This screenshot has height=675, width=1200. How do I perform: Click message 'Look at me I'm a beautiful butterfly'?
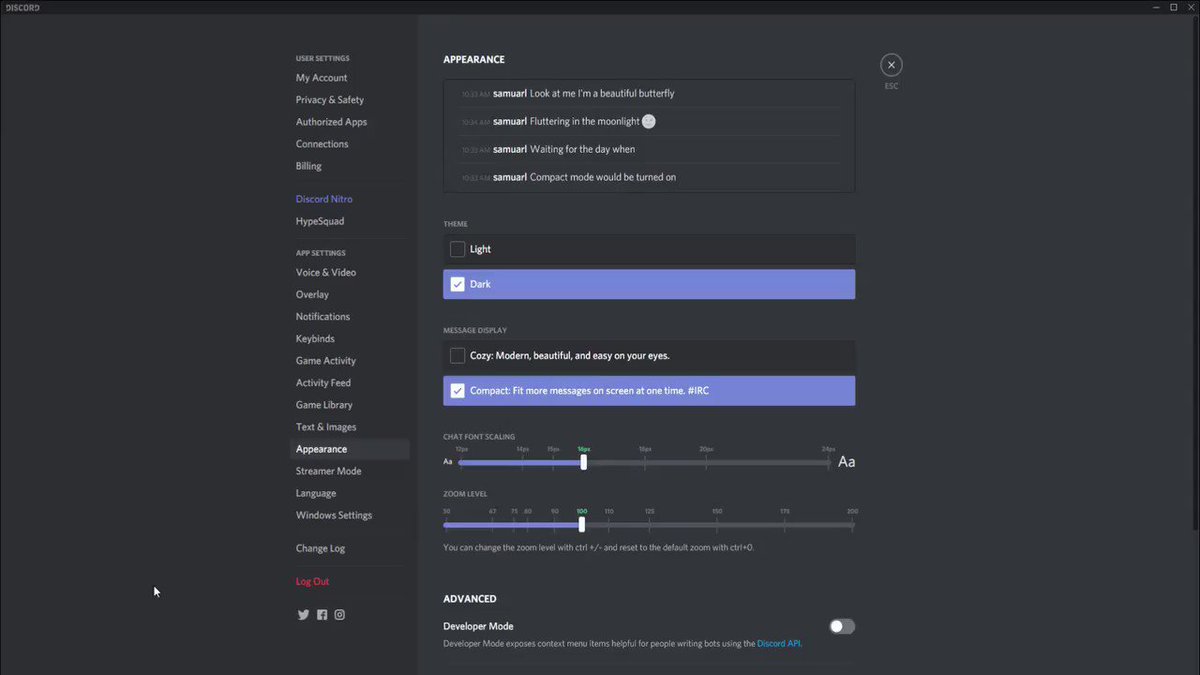click(x=602, y=93)
